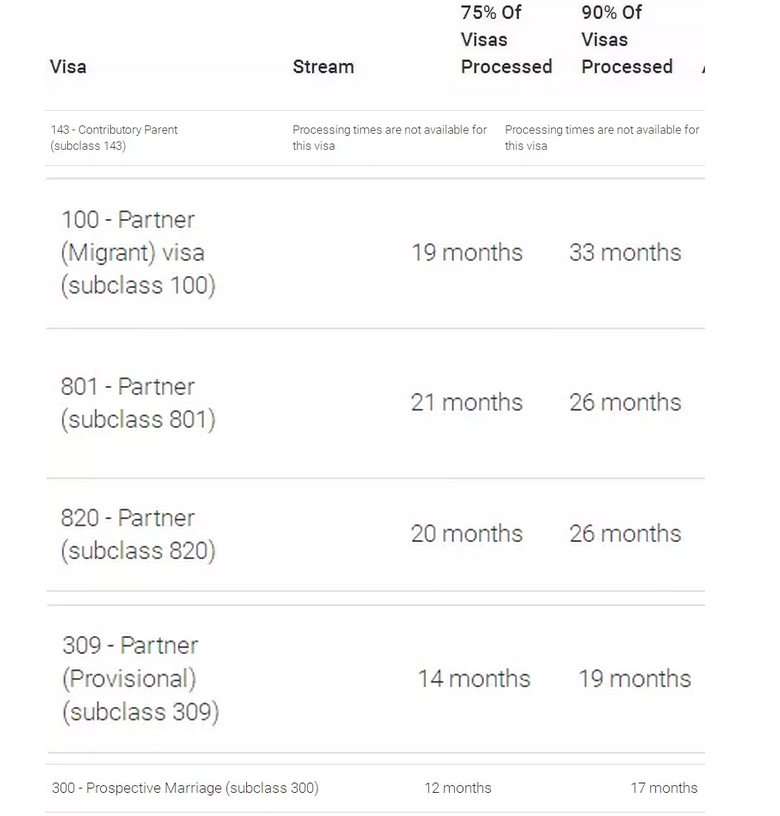
Task: Click 26 months for subclass 820
Action: point(625,534)
